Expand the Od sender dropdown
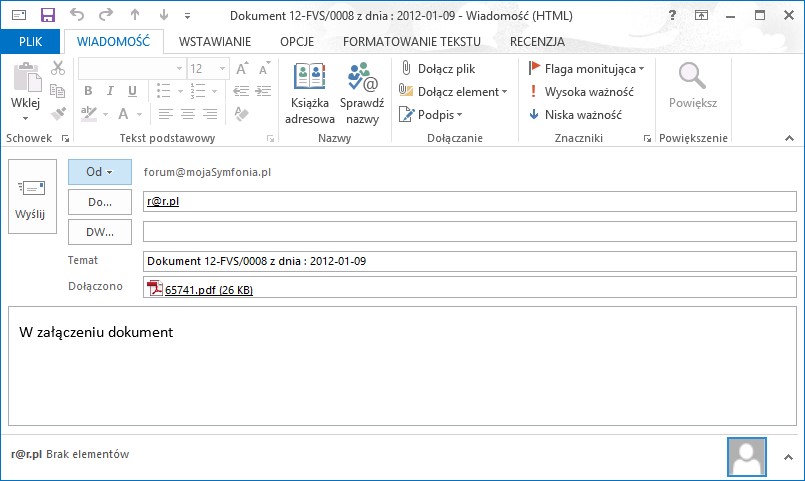 pyautogui.click(x=100, y=172)
